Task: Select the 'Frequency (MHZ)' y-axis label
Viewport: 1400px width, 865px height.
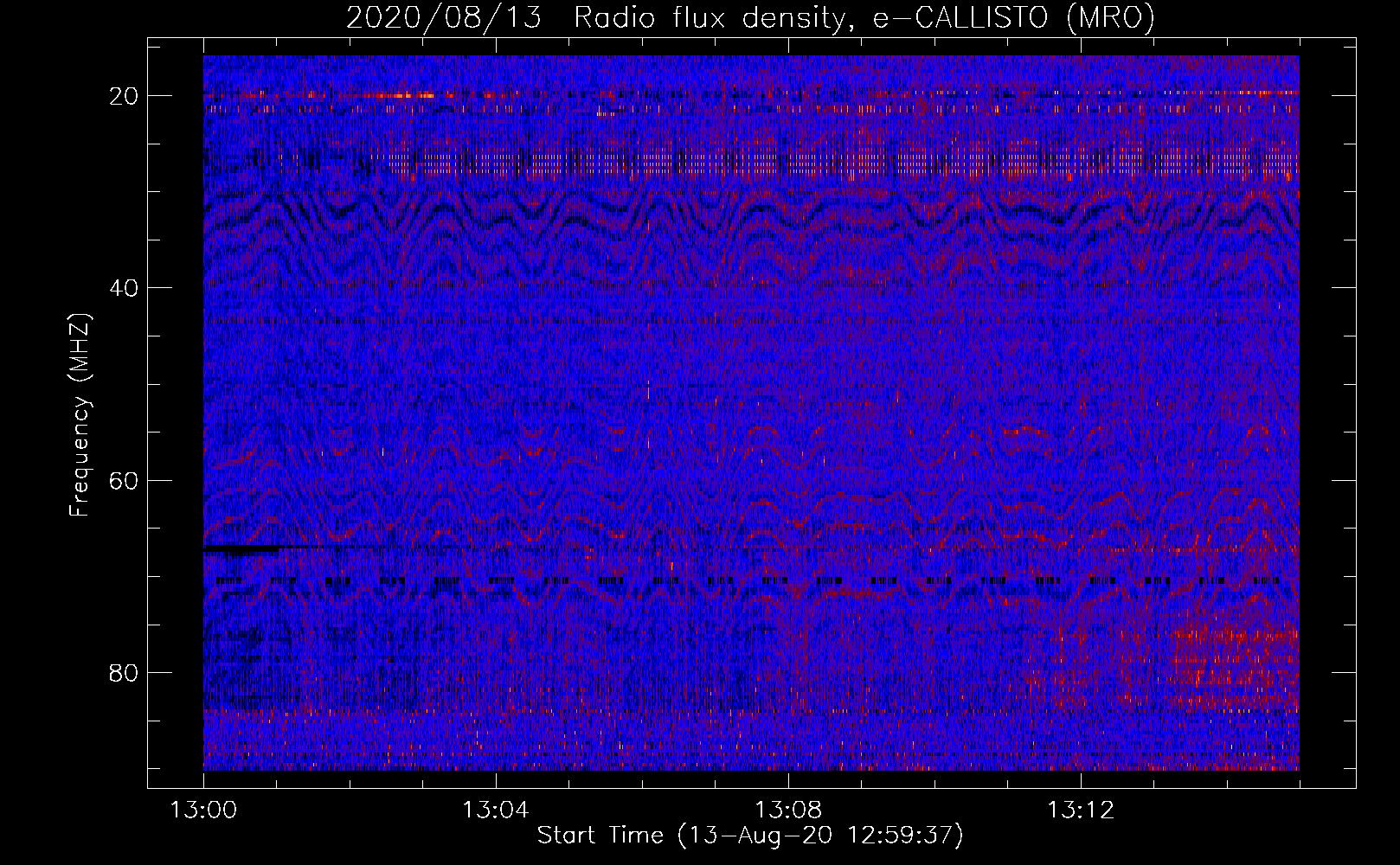Action: point(80,415)
